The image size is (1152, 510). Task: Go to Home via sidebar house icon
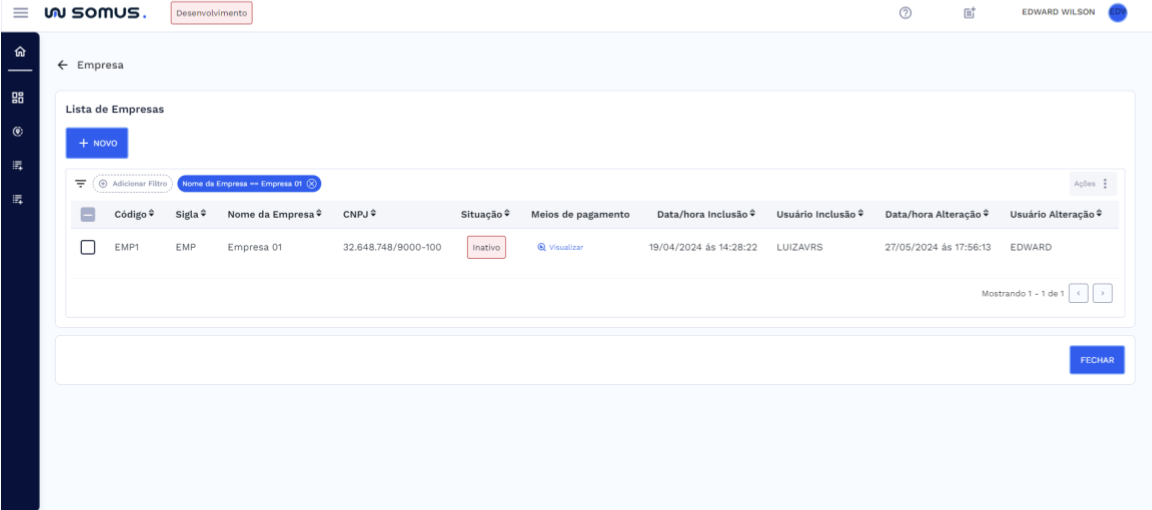click(x=19, y=52)
